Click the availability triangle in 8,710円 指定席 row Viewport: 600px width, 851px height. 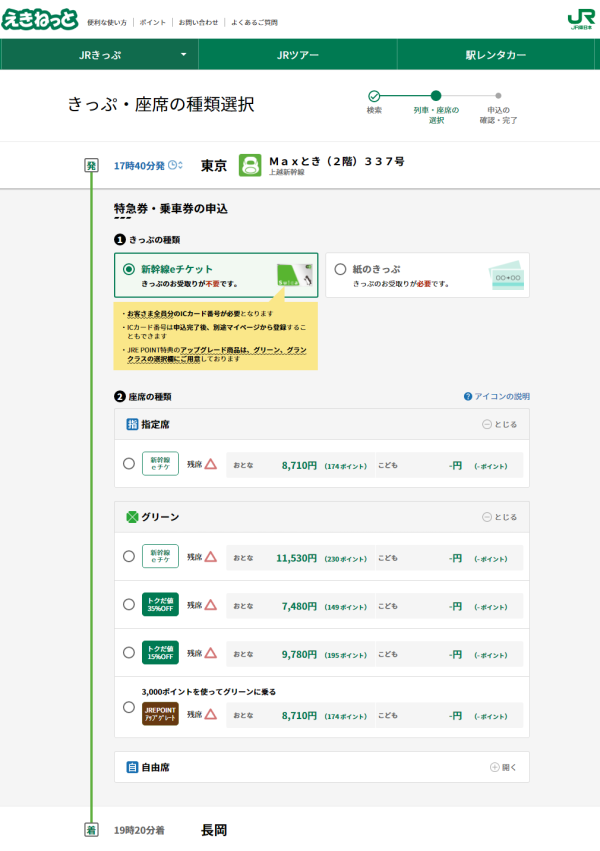coord(211,464)
